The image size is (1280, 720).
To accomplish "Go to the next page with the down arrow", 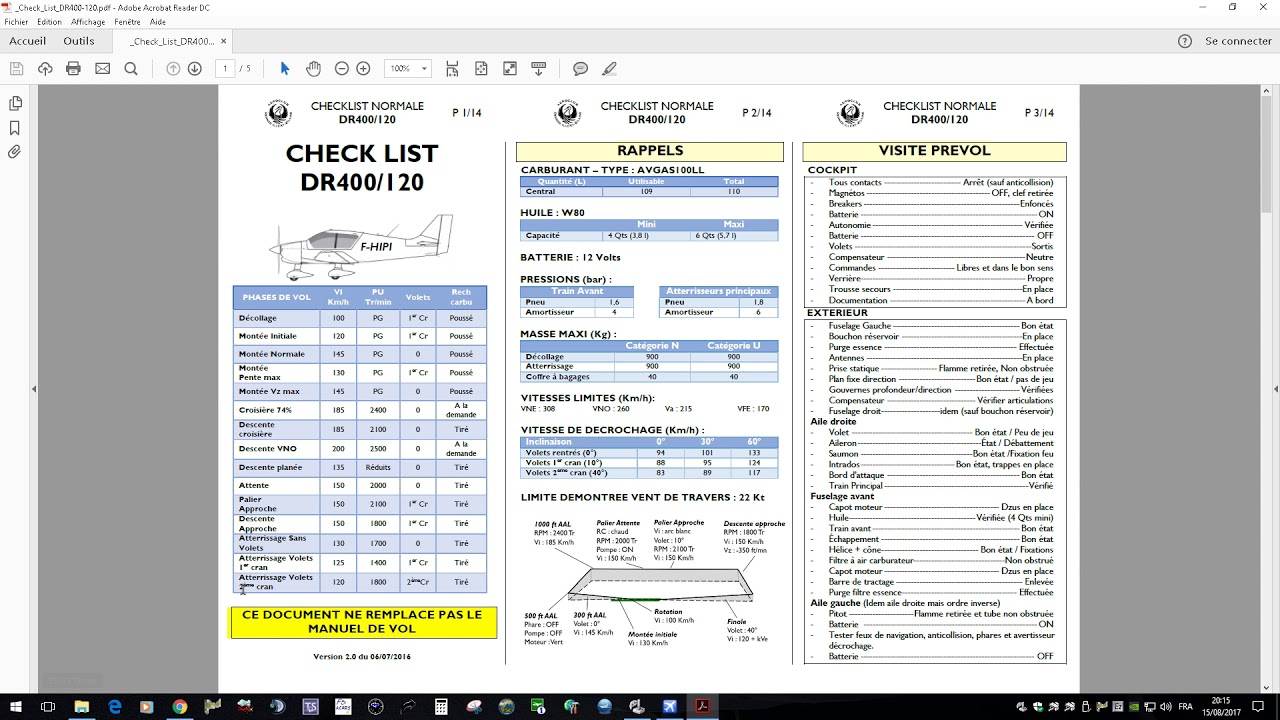I will pyautogui.click(x=195, y=69).
